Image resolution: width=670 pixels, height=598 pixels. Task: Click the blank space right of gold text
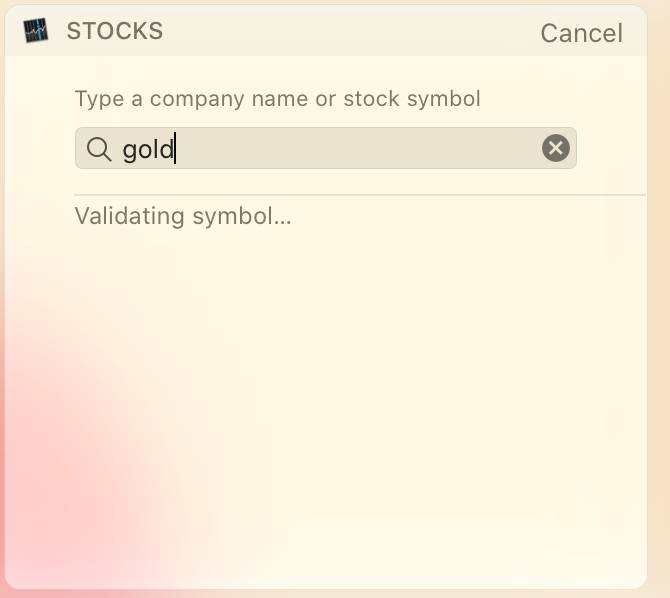click(x=355, y=148)
